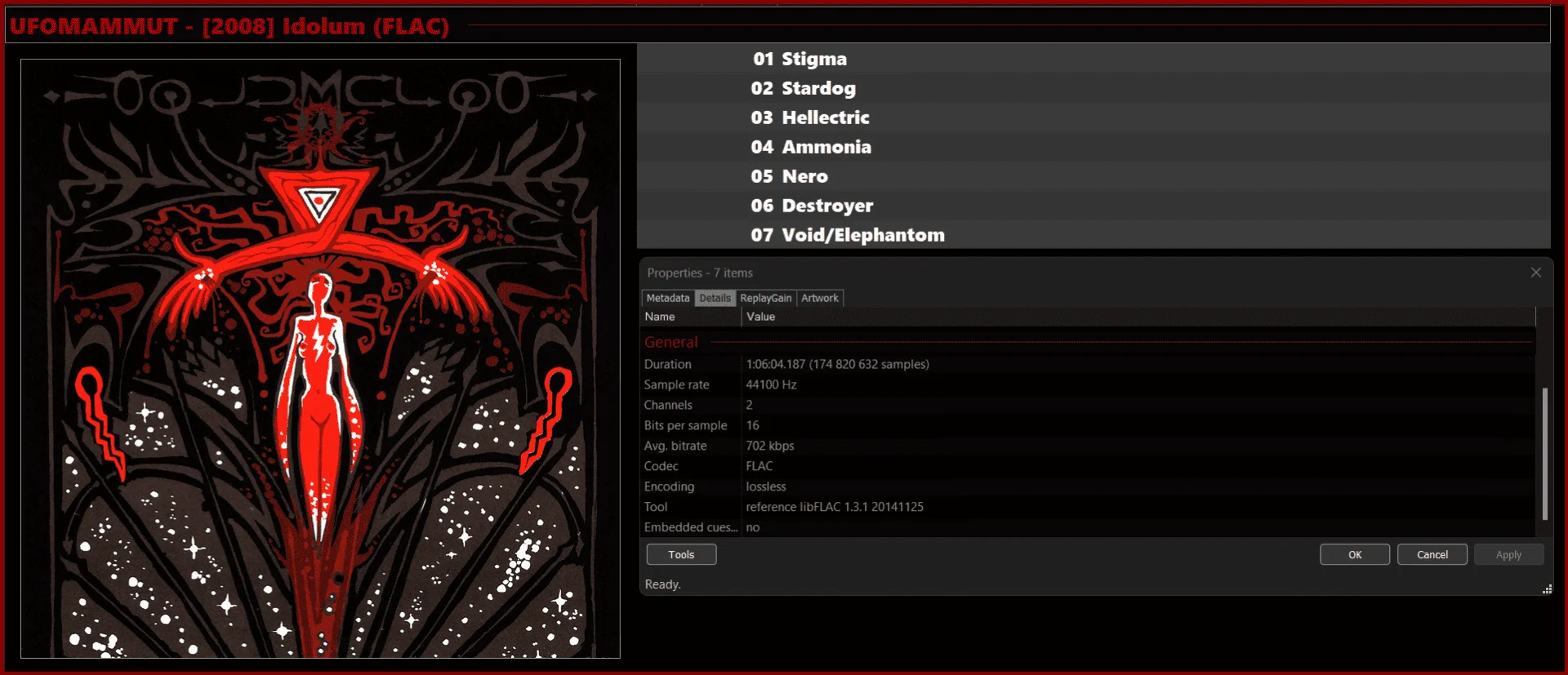
Task: Select the Codec FLAC value
Action: [x=759, y=466]
